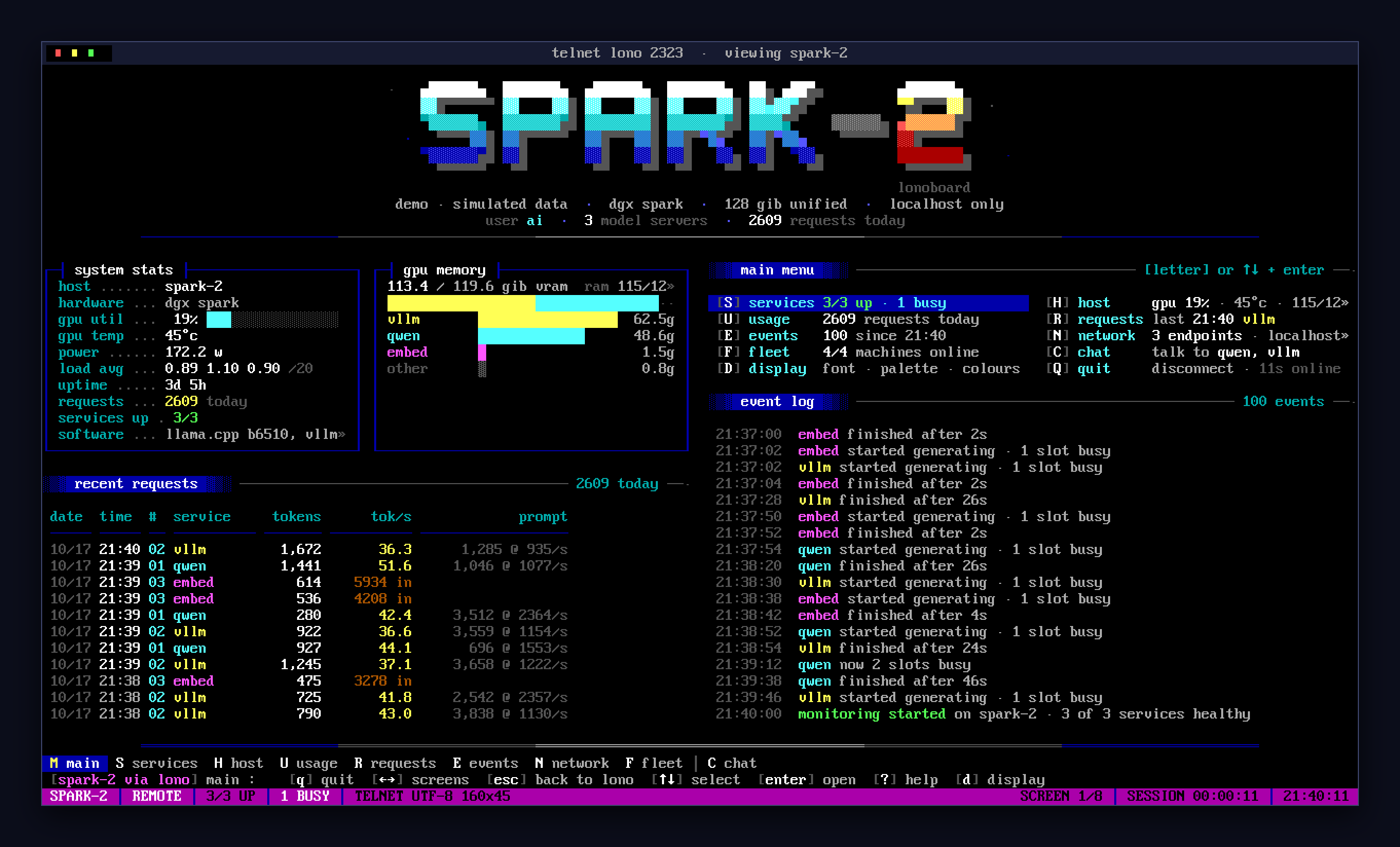Click the [esc] back to lono hint

[560, 779]
